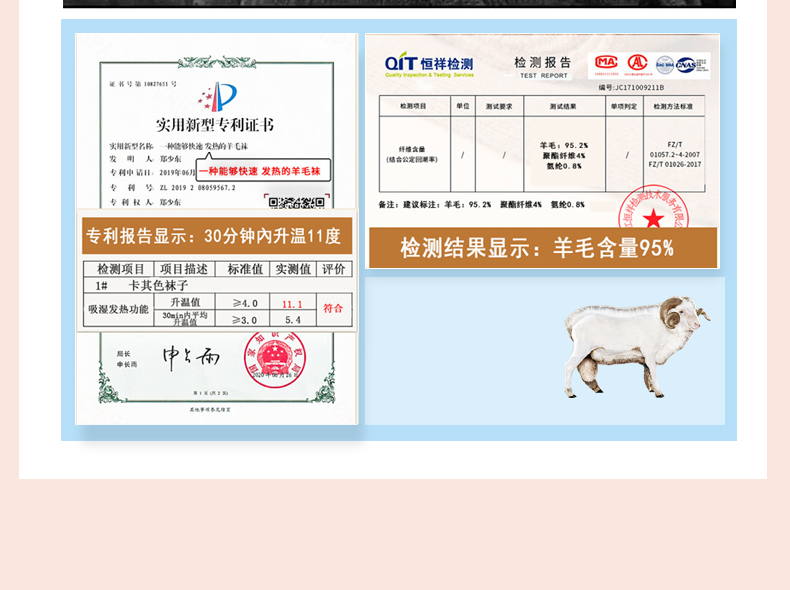Click banner '专利报告显示：30分钟内升温11度'

coord(217,236)
